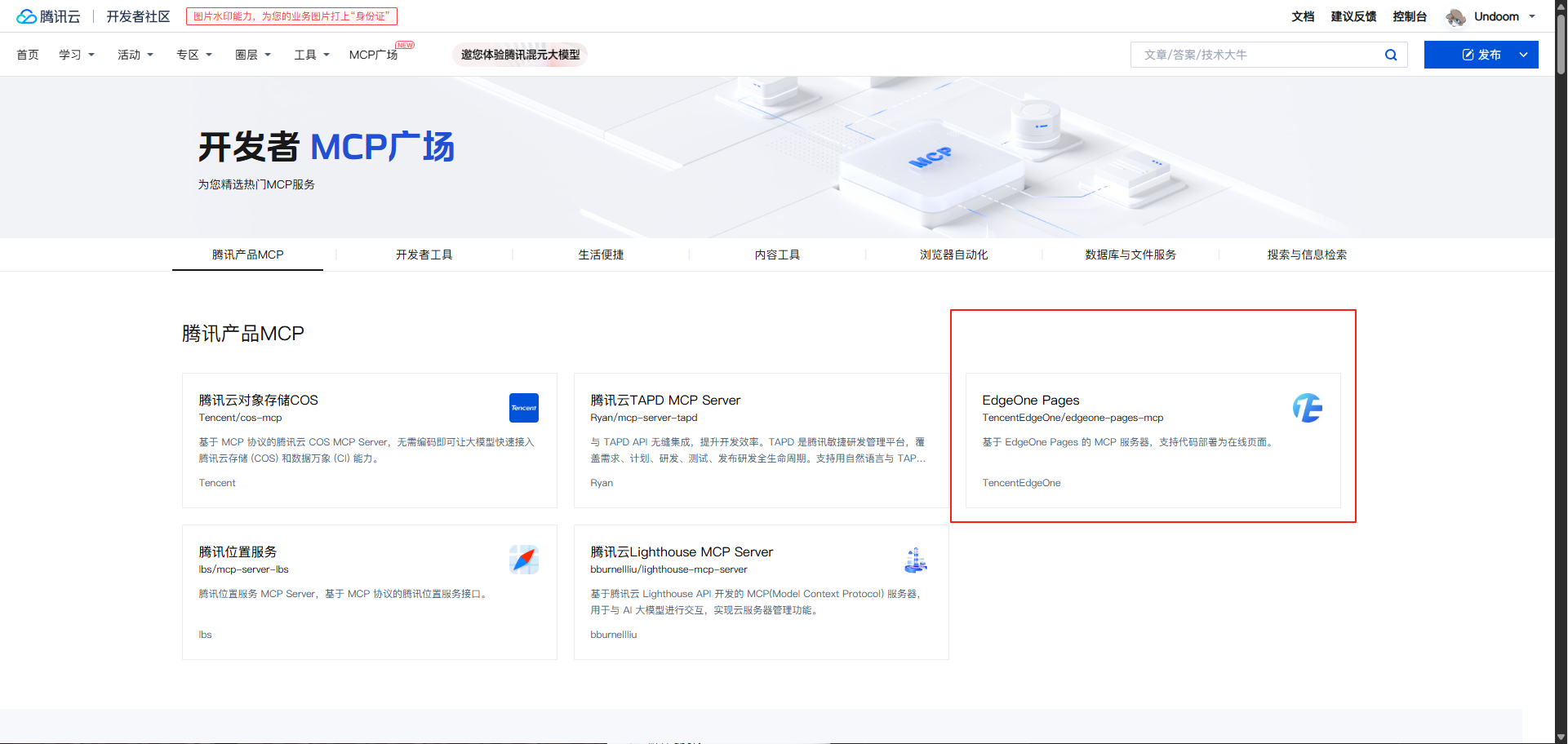
Task: Switch to the 腾讯产品MCP tab
Action: coord(248,255)
